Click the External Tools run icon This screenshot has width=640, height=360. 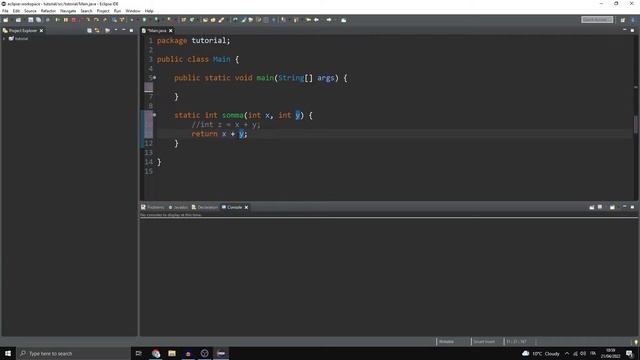pos(169,20)
